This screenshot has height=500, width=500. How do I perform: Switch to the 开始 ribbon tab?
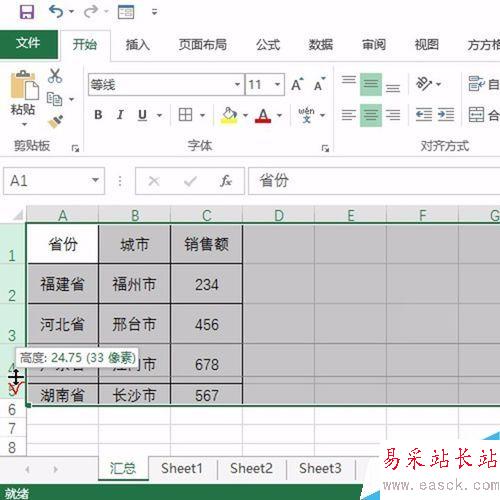pos(85,45)
